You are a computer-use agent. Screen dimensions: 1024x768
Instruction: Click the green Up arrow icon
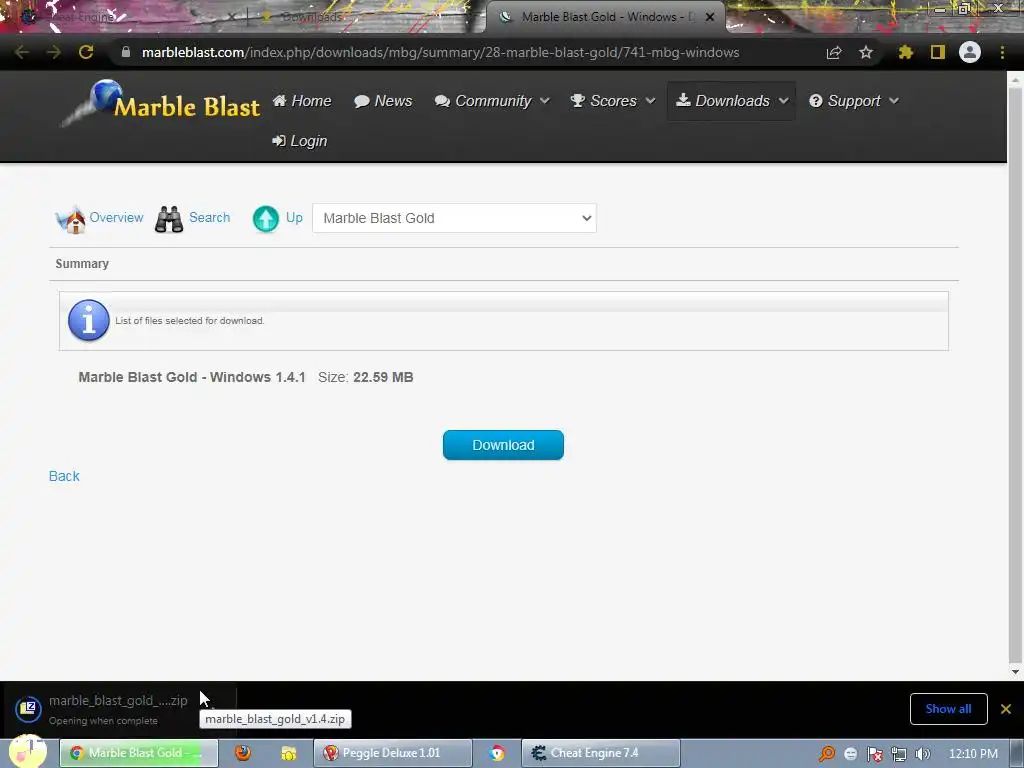coord(266,219)
